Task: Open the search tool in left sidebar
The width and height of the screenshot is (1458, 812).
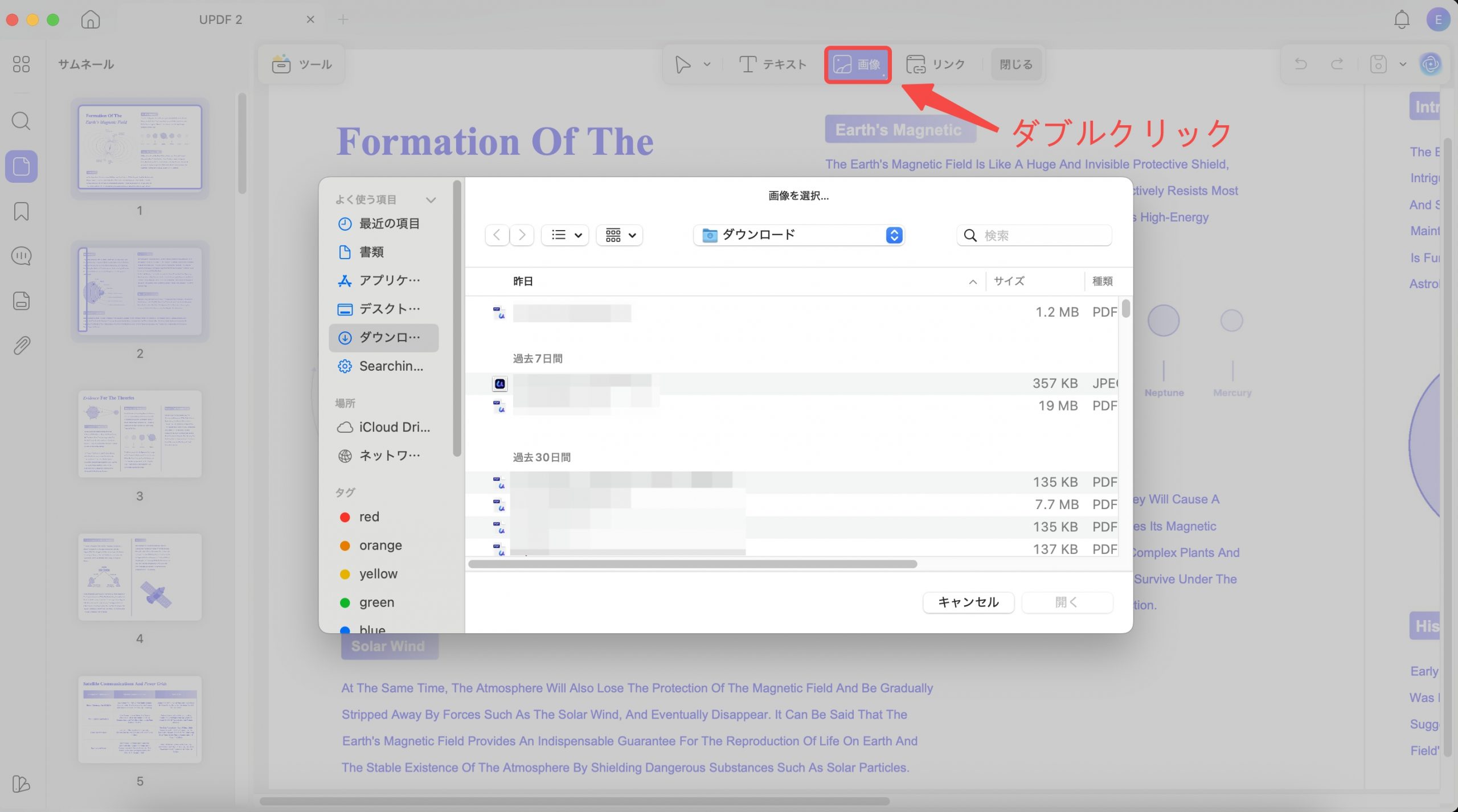Action: click(21, 121)
